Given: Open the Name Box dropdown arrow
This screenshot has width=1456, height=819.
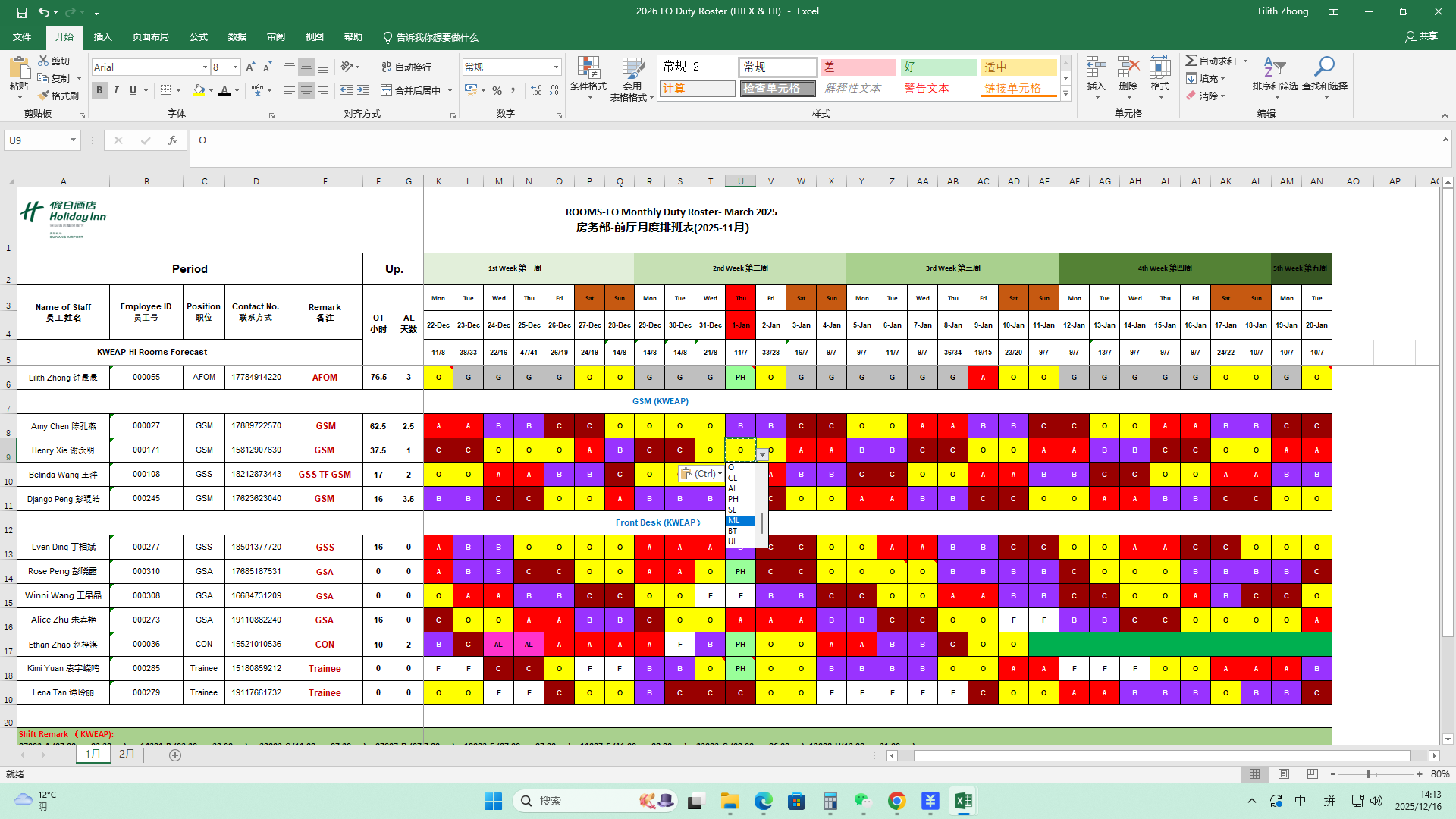Looking at the screenshot, I should (x=73, y=140).
